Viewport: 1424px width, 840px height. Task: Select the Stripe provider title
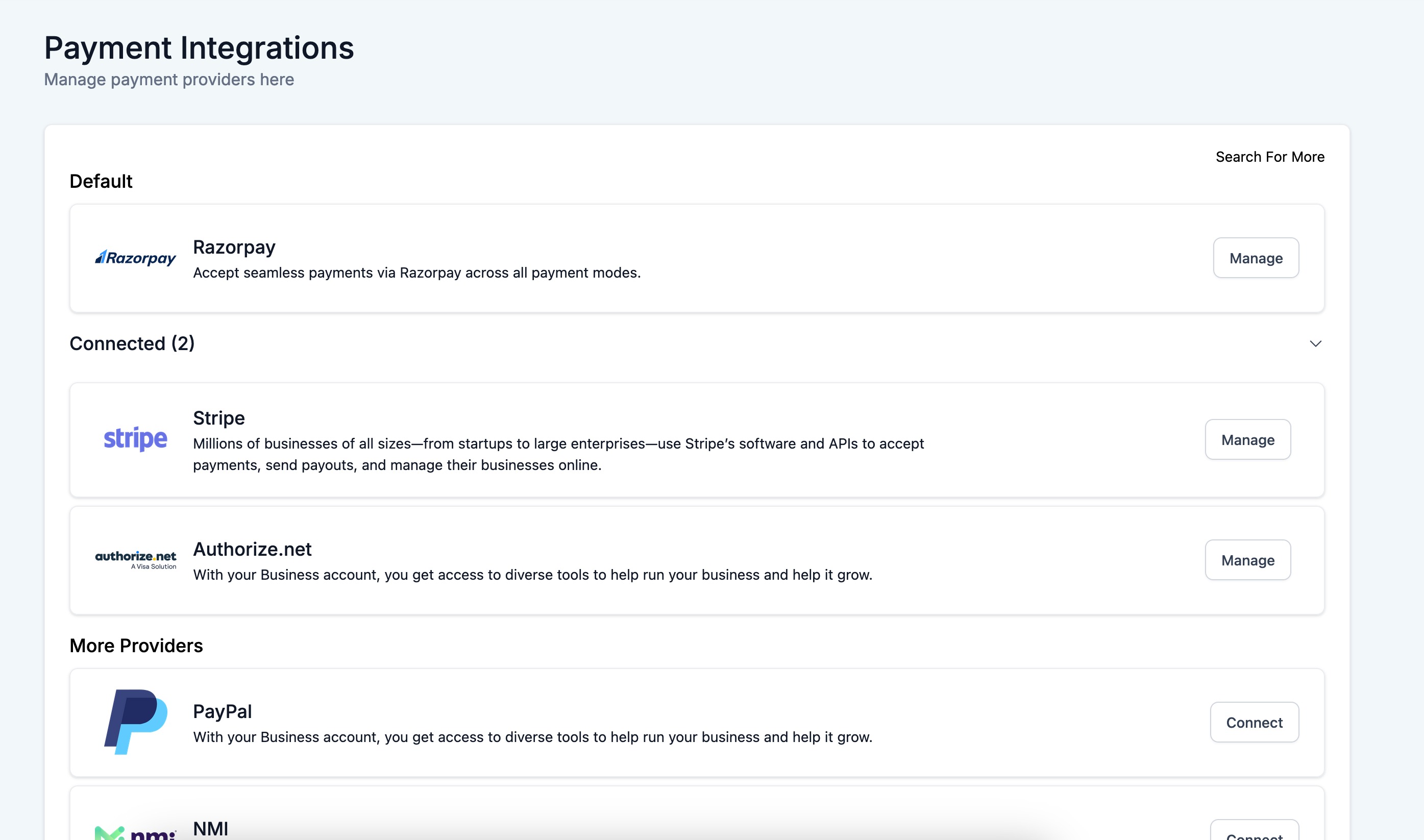click(x=218, y=418)
